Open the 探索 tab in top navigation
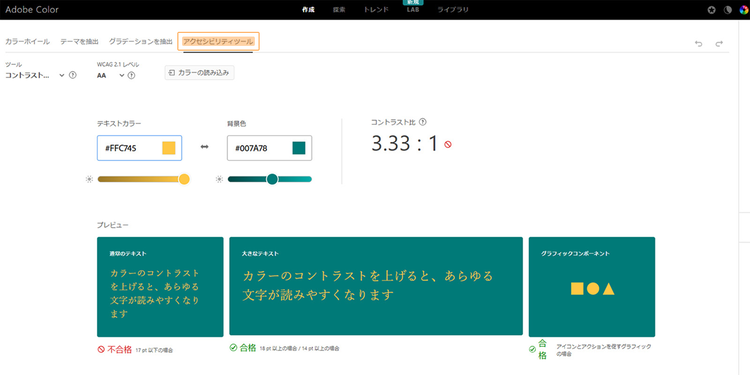The width and height of the screenshot is (750, 375). coord(339,10)
